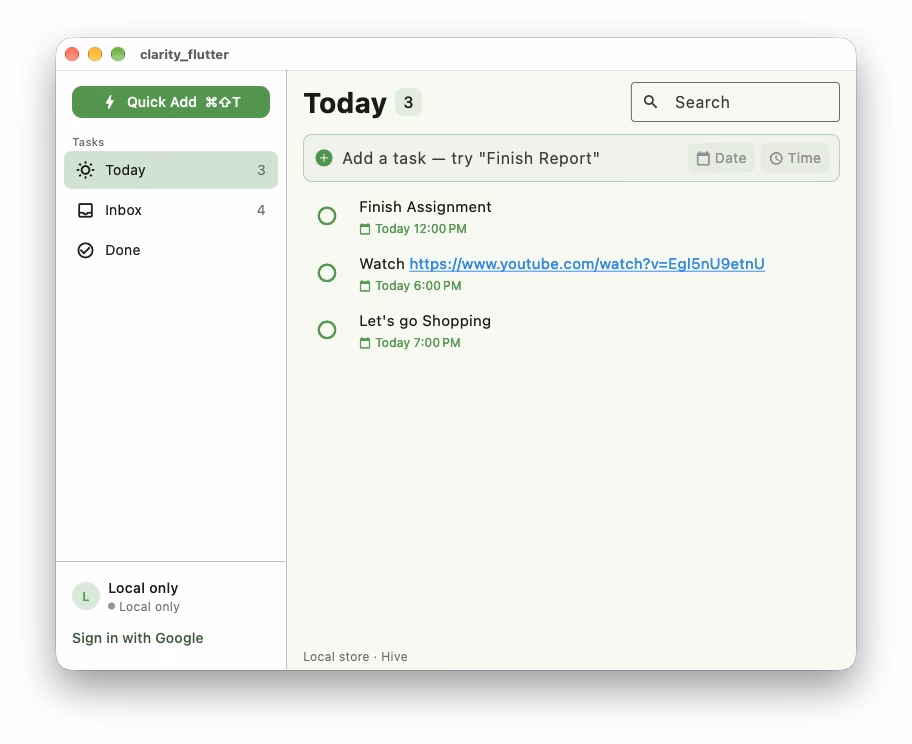Click the gray Local only sync status
The image size is (912, 744).
click(149, 607)
